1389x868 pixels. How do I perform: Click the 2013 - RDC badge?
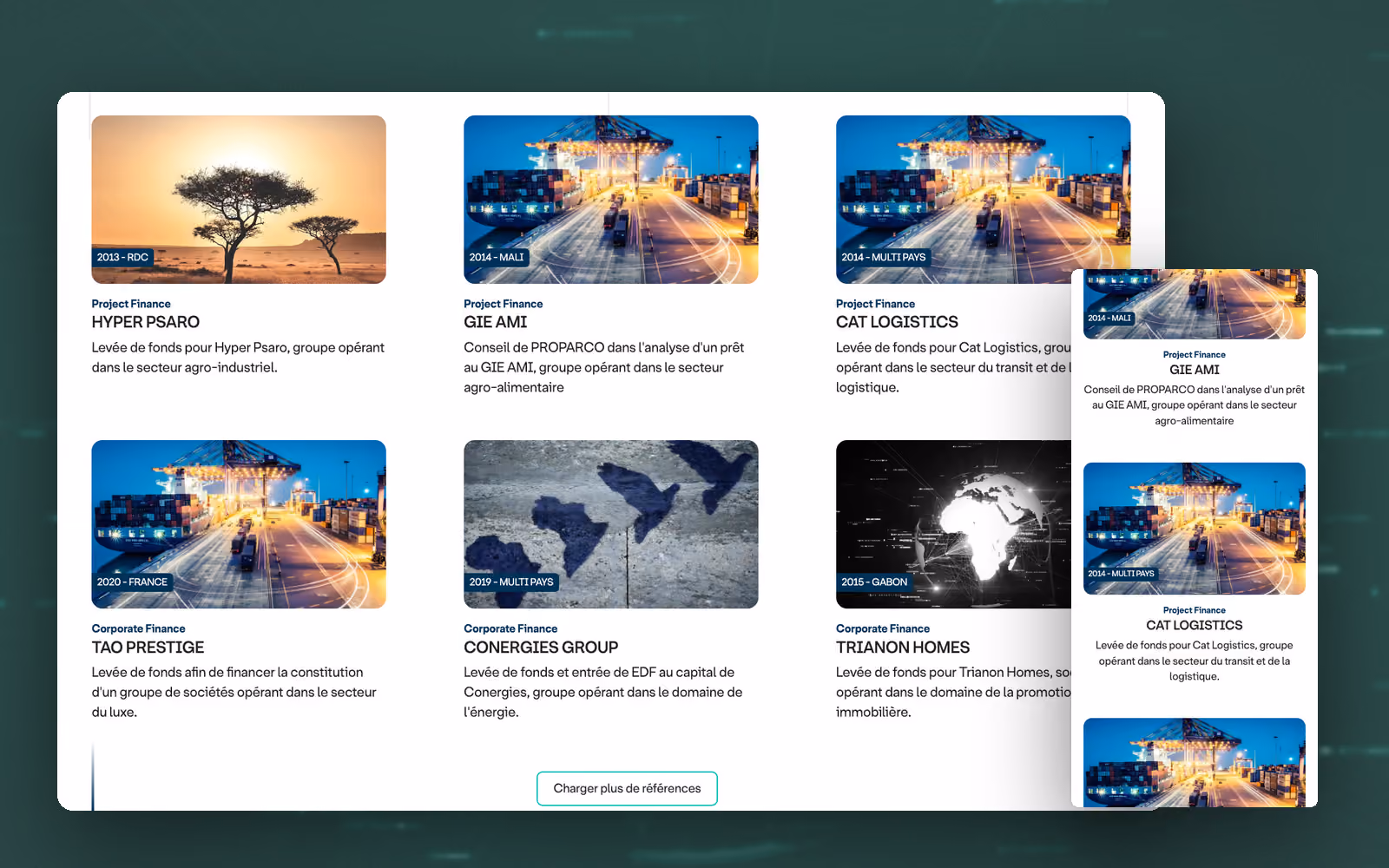coord(122,257)
